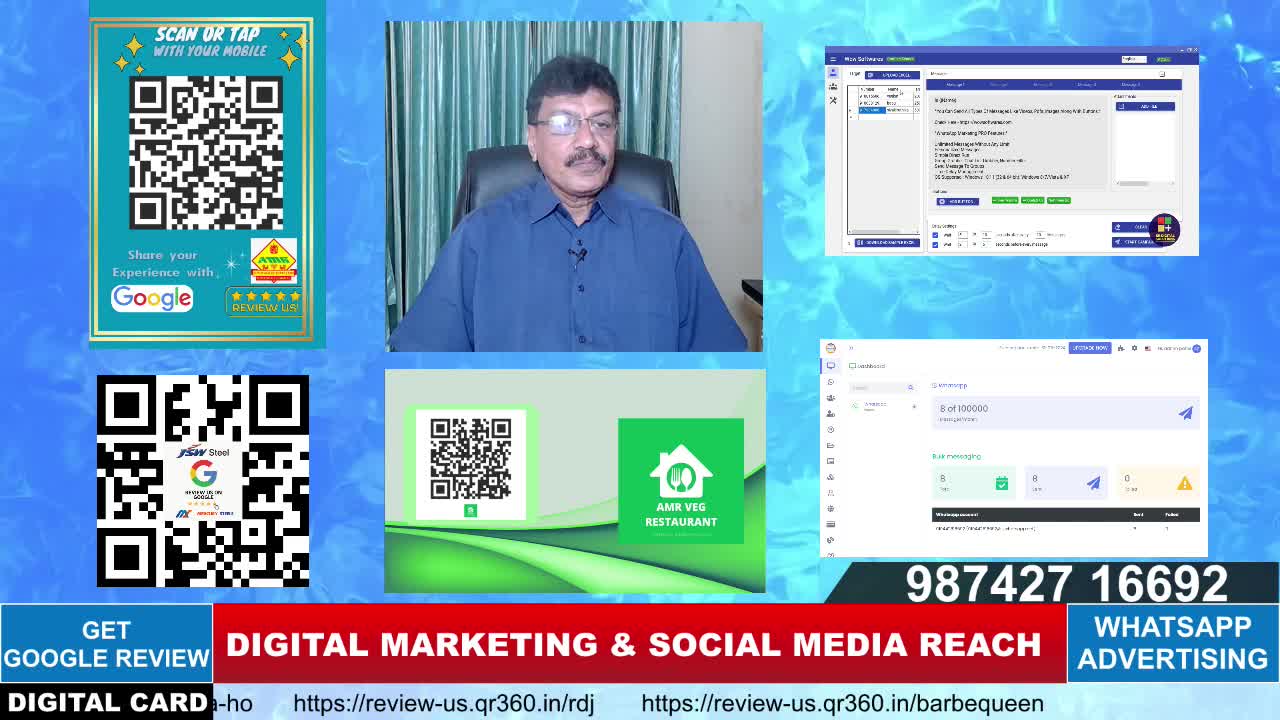Switch to the fifth message tab

tap(1131, 85)
